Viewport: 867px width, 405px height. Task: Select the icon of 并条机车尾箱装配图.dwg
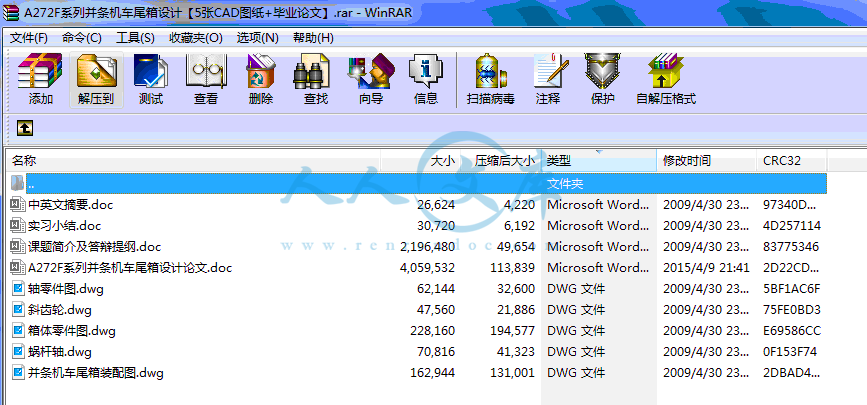[18, 373]
